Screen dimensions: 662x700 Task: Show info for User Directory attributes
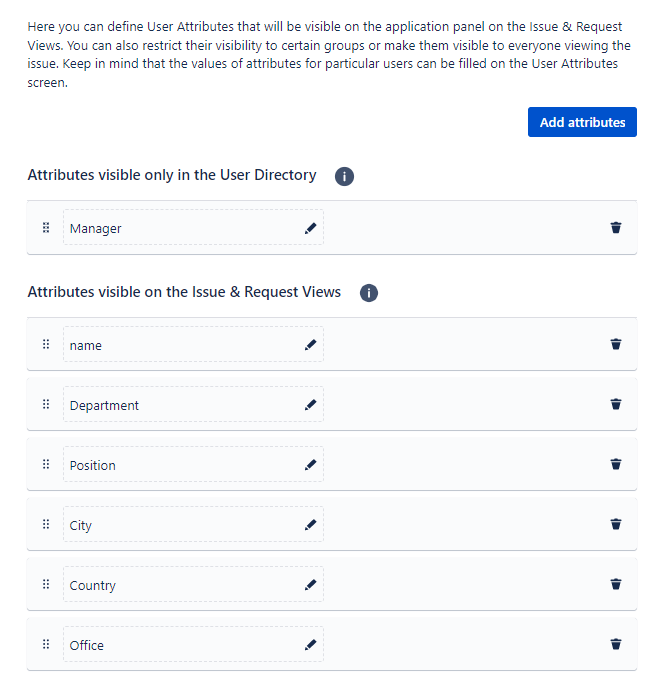[344, 176]
